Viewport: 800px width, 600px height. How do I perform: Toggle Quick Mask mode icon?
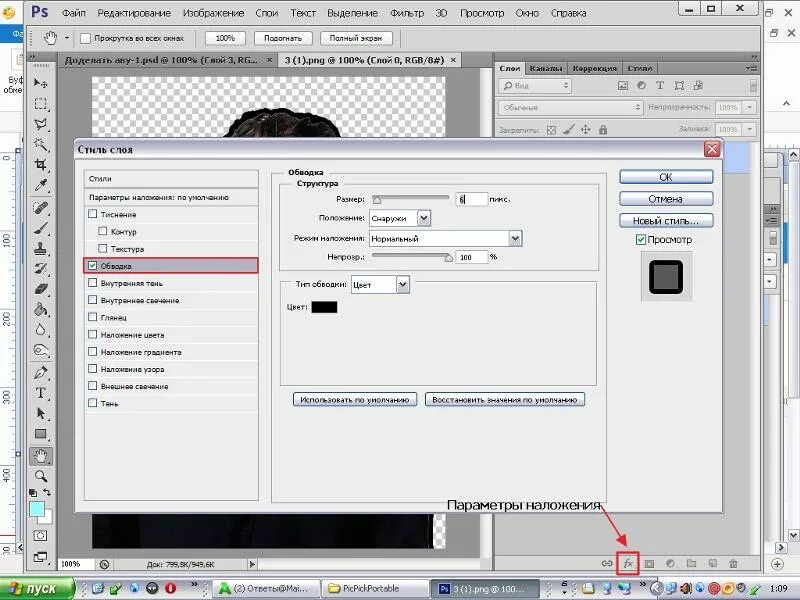[40, 536]
